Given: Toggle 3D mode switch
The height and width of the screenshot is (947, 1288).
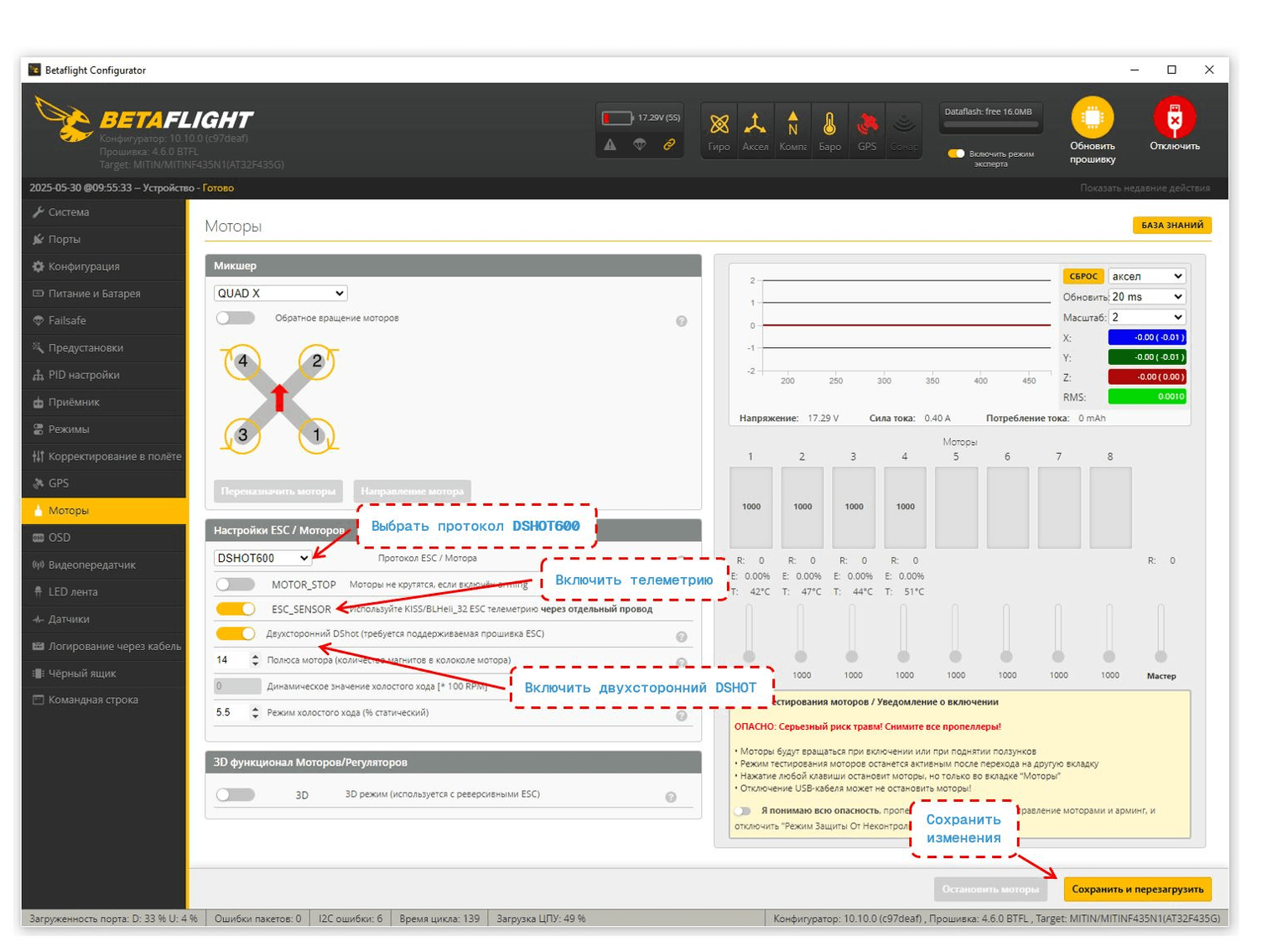Looking at the screenshot, I should (x=235, y=794).
